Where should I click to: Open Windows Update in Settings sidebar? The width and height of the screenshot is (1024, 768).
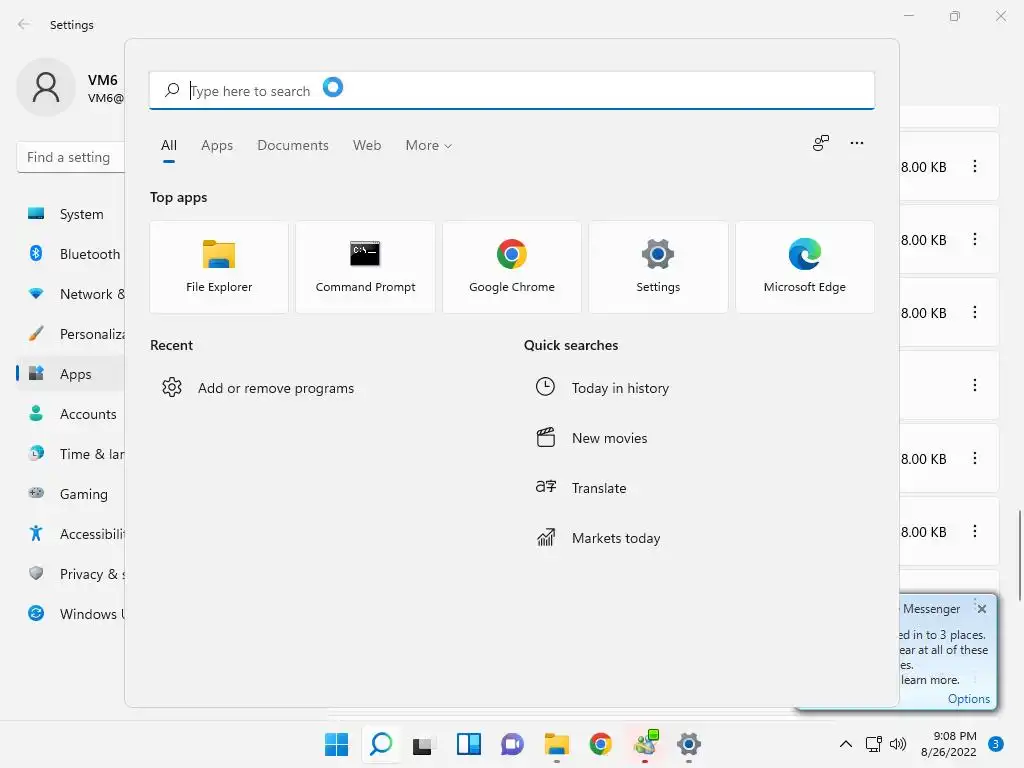click(x=71, y=614)
